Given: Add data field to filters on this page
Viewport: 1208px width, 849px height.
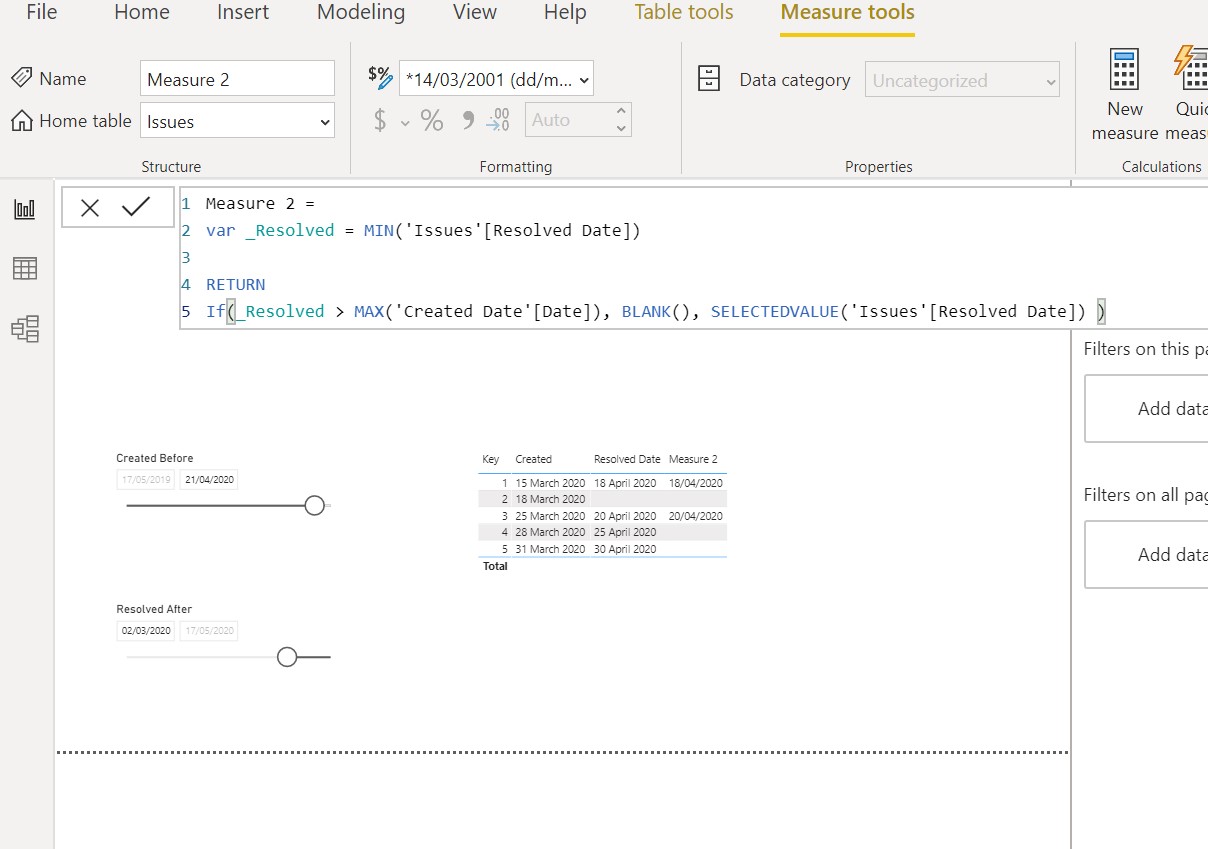Looking at the screenshot, I should coord(1146,408).
